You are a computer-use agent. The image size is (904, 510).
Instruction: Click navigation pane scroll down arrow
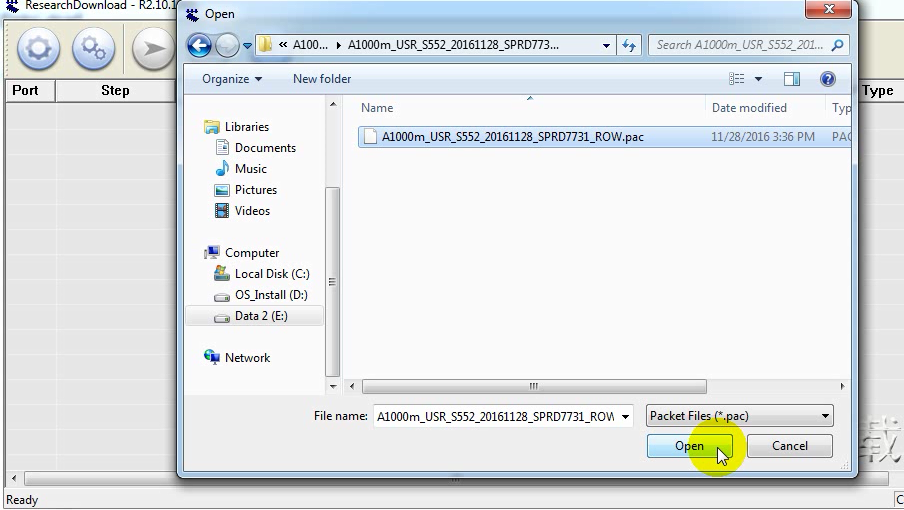point(333,386)
